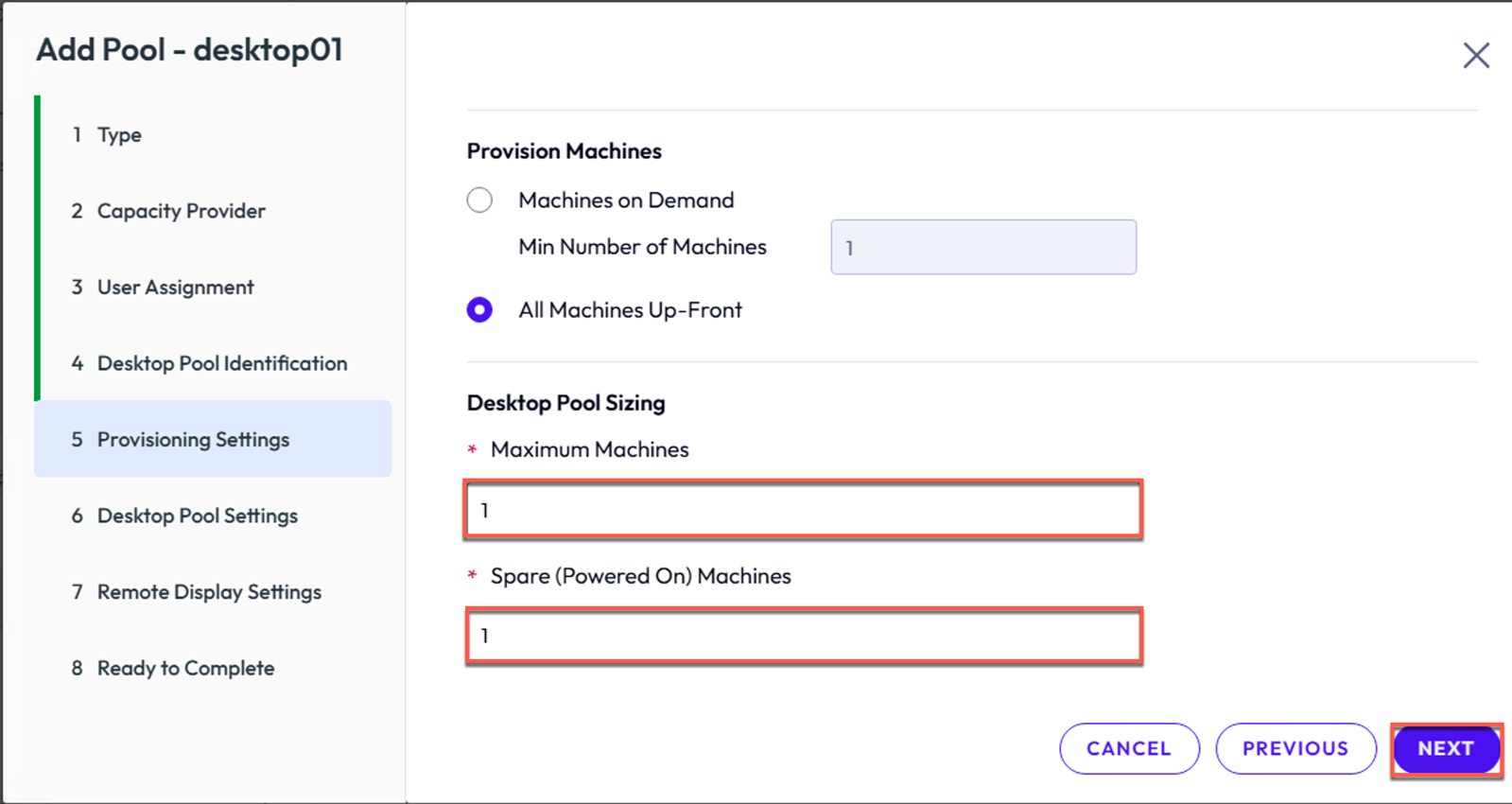Select the Provisioning Settings step
The height and width of the screenshot is (804, 1512).
point(213,439)
